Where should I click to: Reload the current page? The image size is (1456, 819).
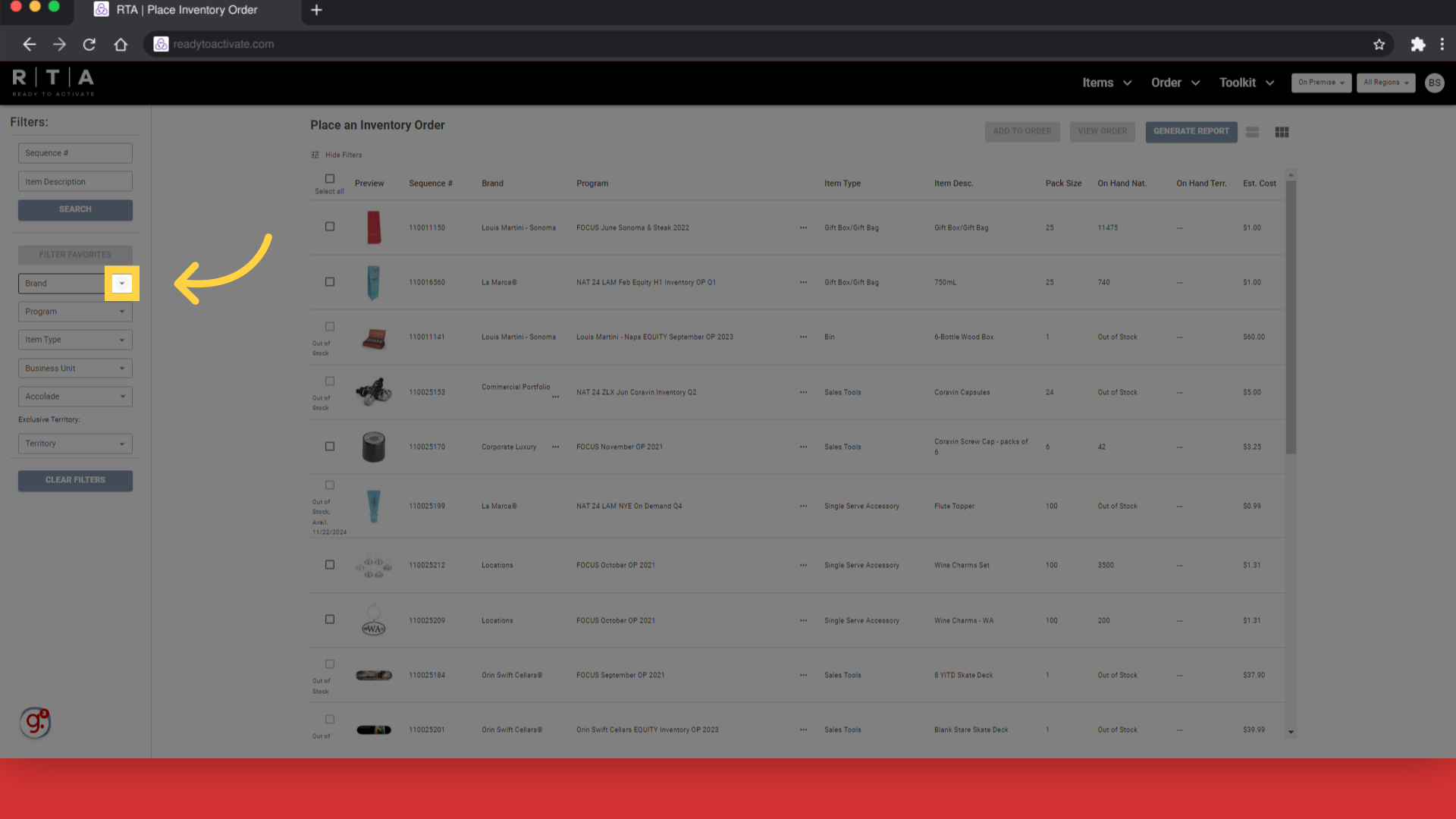pyautogui.click(x=89, y=44)
